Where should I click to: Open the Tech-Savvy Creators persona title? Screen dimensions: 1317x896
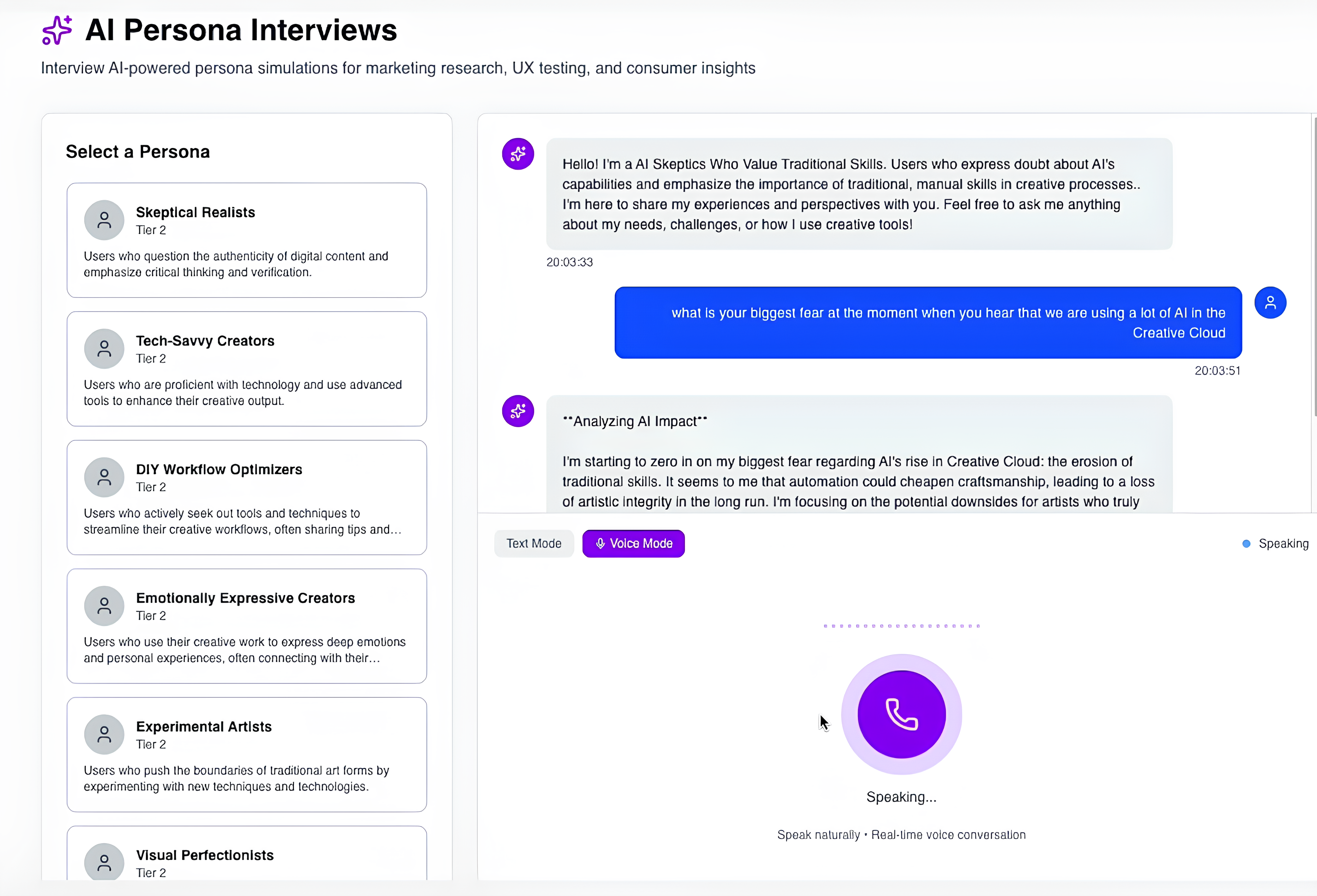click(205, 341)
